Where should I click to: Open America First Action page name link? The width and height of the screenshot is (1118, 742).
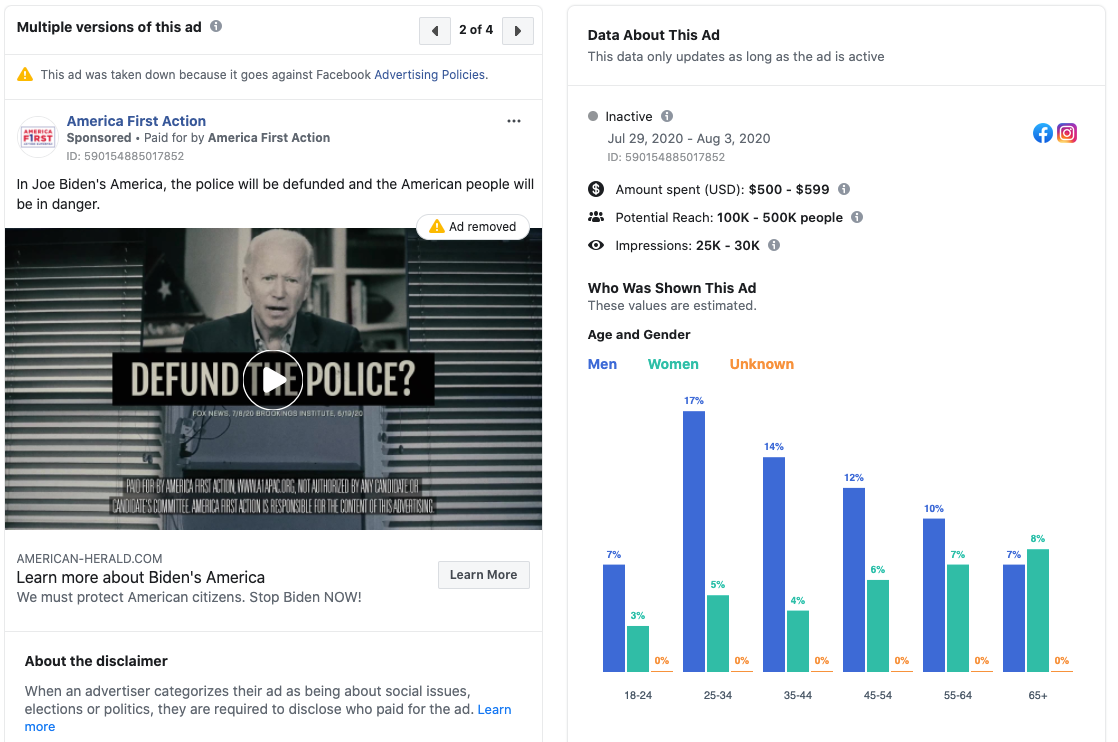(x=136, y=121)
